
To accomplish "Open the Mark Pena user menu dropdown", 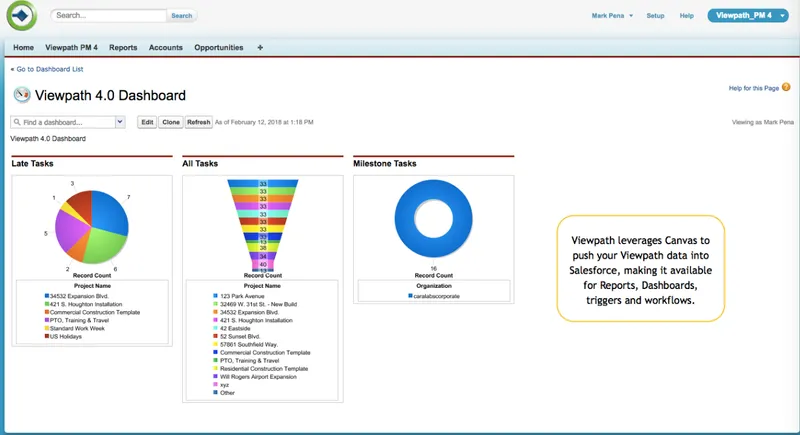I will (612, 16).
